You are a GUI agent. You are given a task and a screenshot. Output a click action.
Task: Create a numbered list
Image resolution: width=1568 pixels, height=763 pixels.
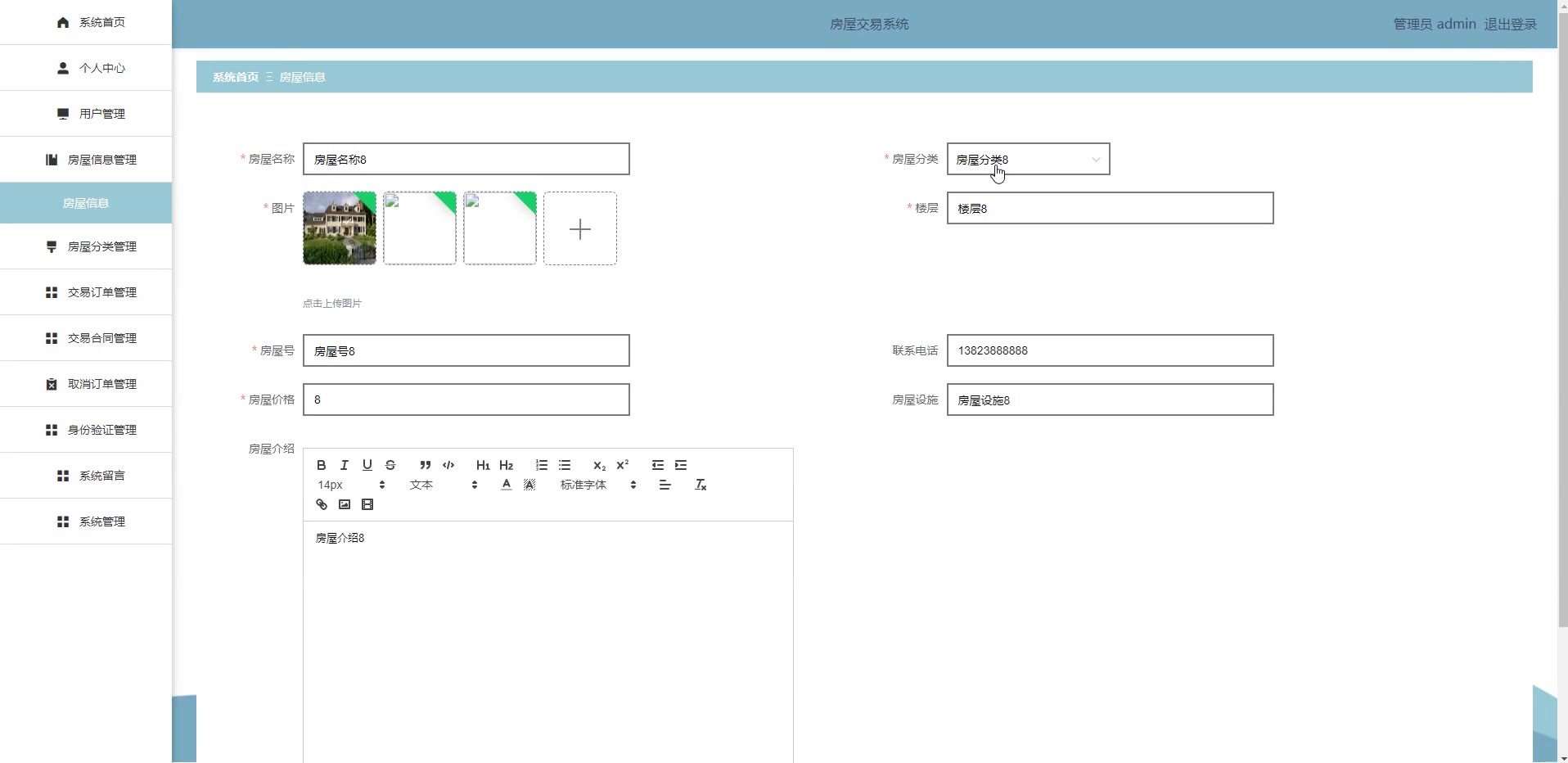point(542,465)
